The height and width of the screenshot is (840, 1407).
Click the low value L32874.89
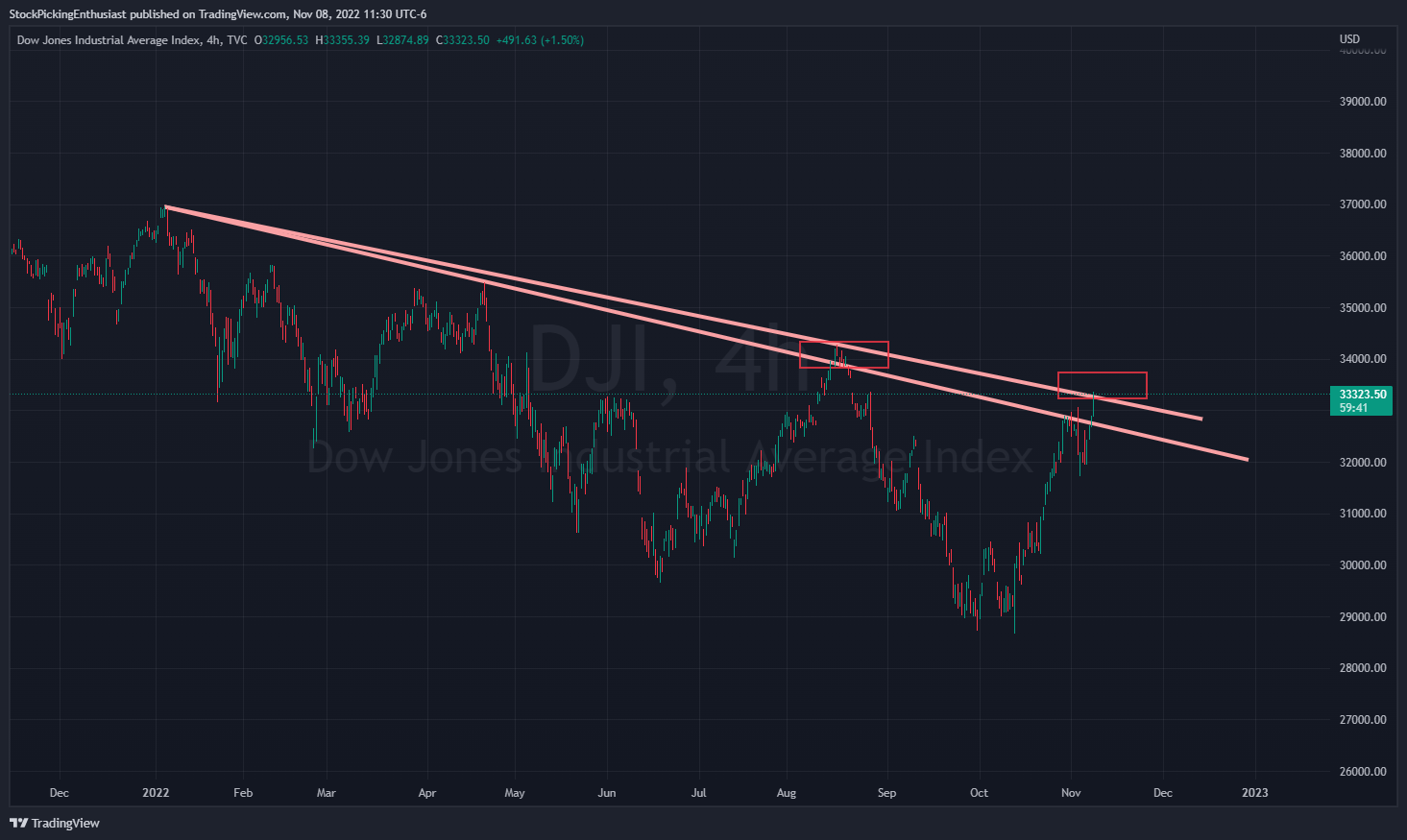pos(402,40)
